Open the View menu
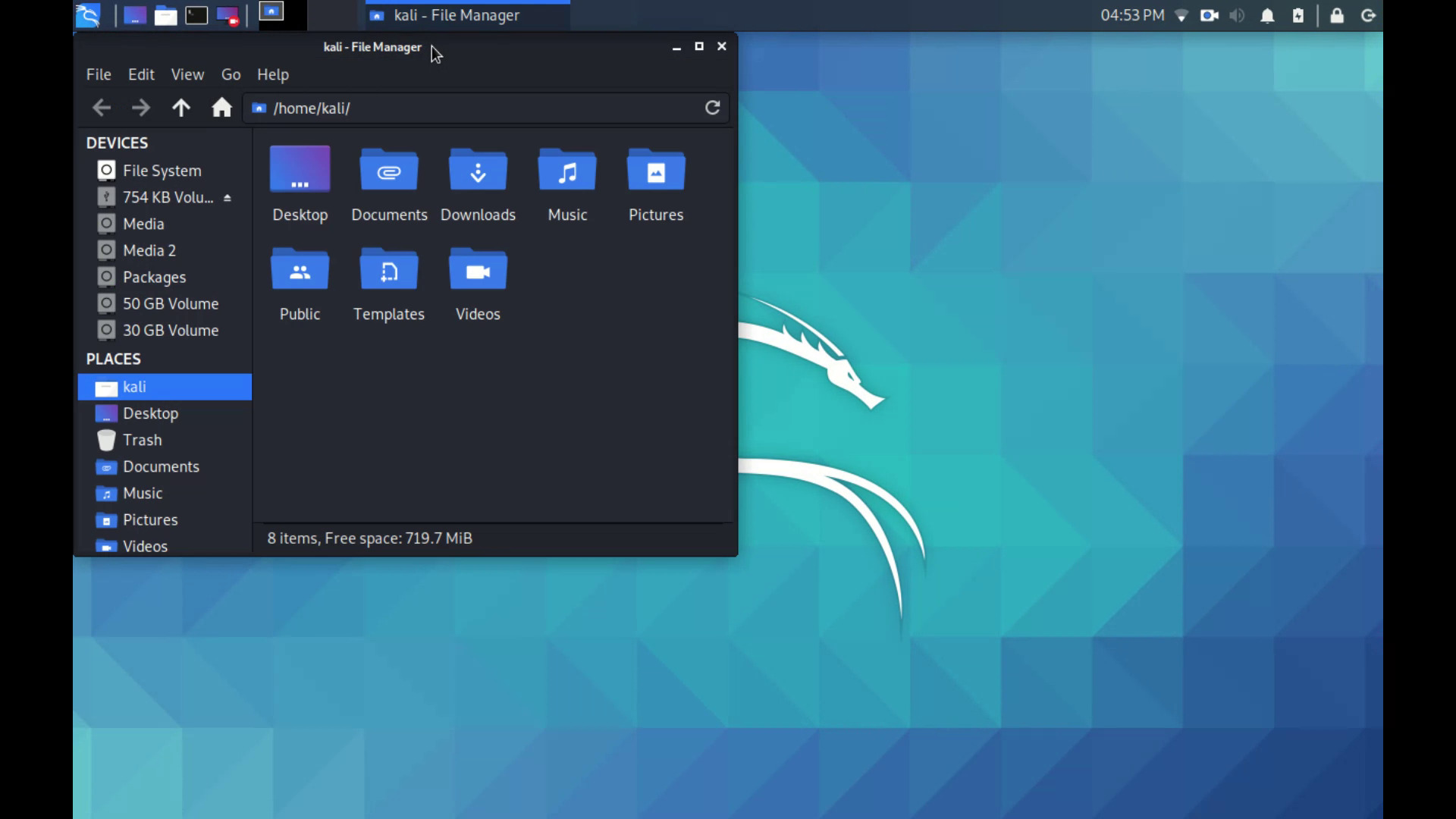 click(x=187, y=74)
